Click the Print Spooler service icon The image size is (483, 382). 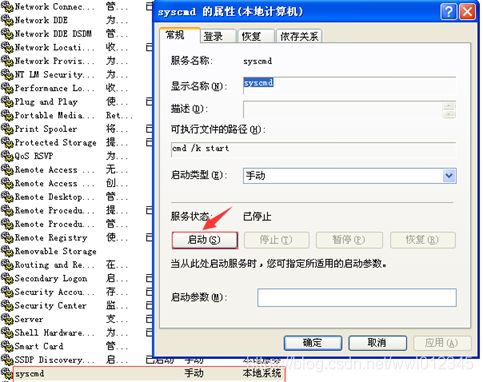[x=7, y=129]
